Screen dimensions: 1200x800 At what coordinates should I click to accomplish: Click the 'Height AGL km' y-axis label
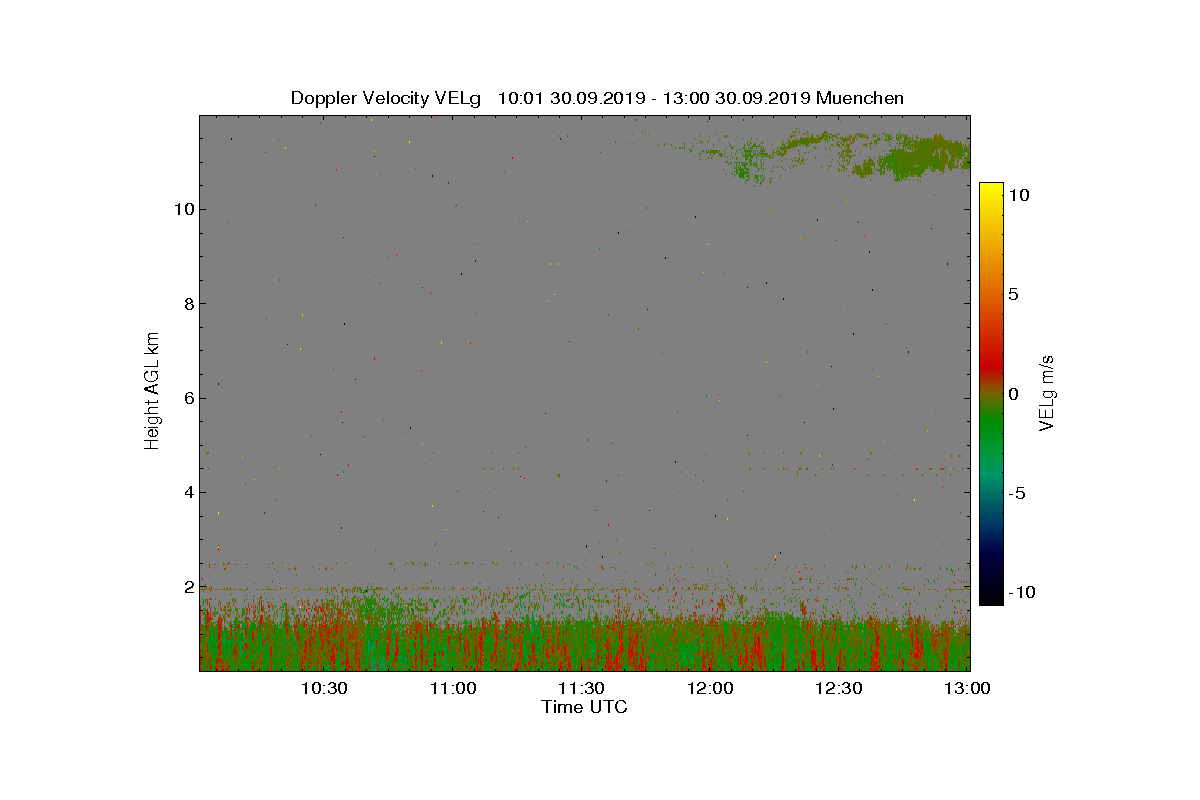tap(152, 390)
